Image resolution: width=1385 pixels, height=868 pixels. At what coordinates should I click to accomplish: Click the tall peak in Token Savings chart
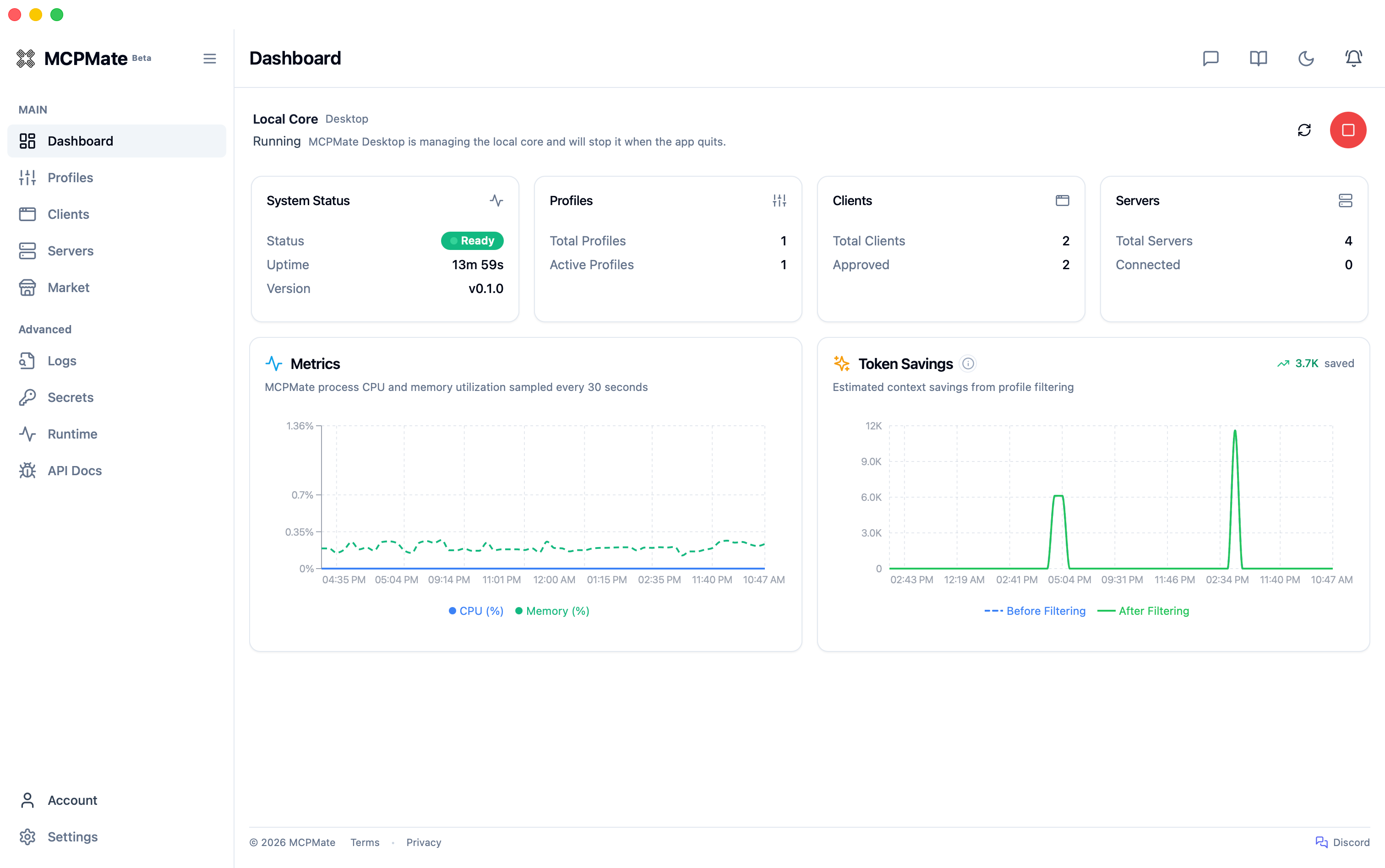pos(1235,432)
